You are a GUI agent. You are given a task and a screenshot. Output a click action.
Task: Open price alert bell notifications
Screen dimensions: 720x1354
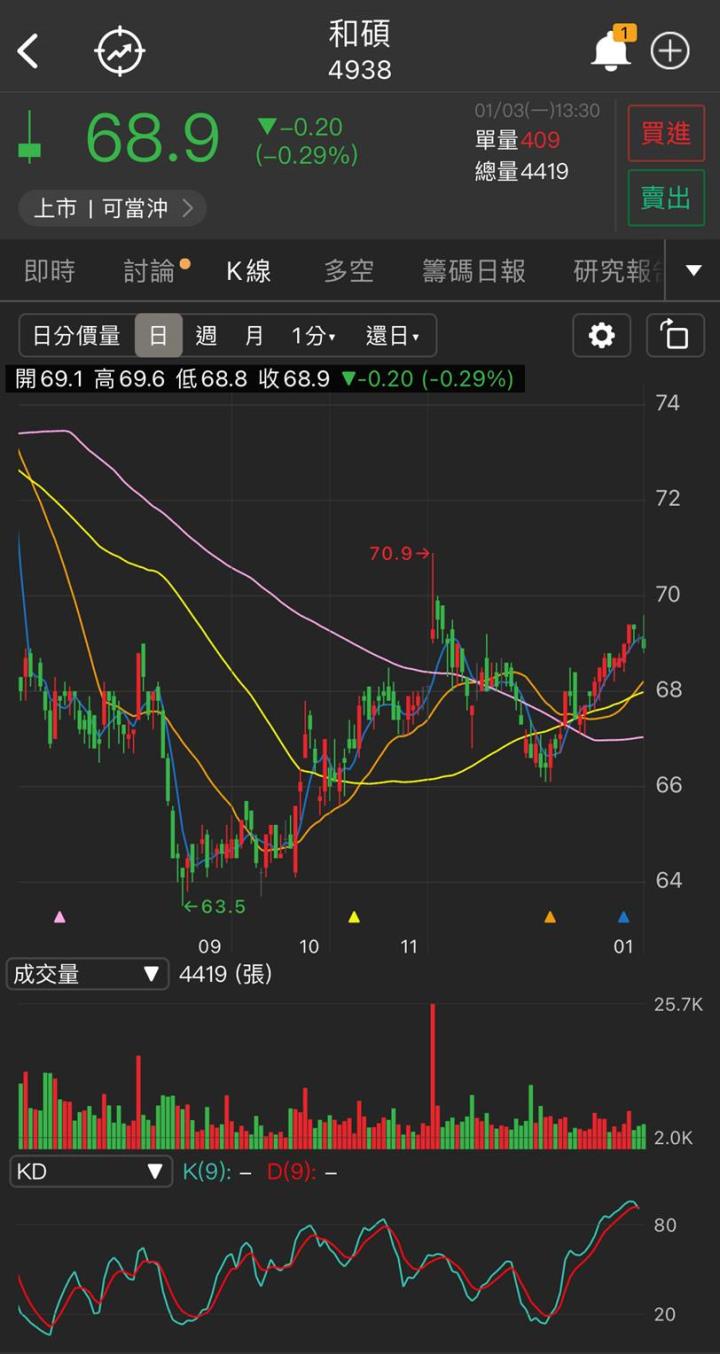point(611,50)
